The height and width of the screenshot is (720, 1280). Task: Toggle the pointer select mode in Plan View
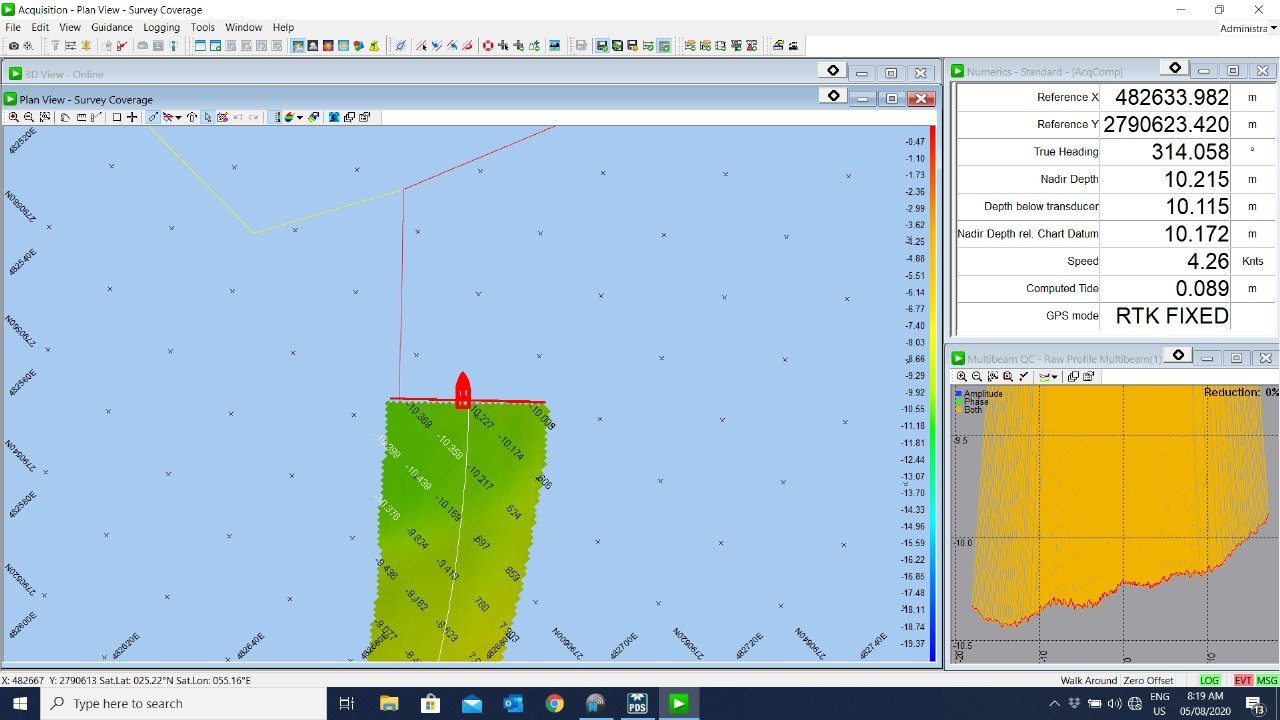(x=208, y=117)
